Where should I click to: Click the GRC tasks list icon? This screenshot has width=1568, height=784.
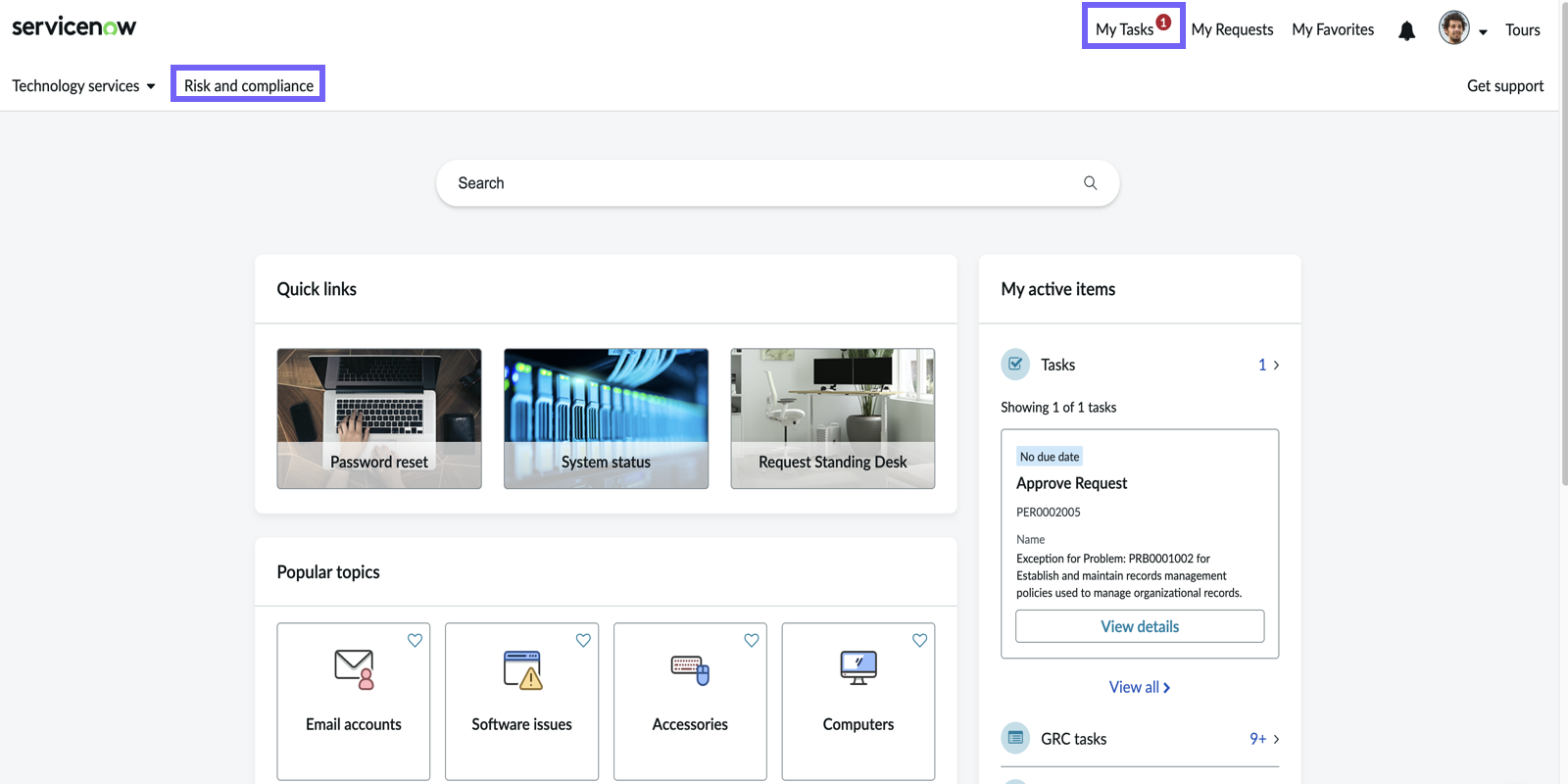[x=1015, y=738]
